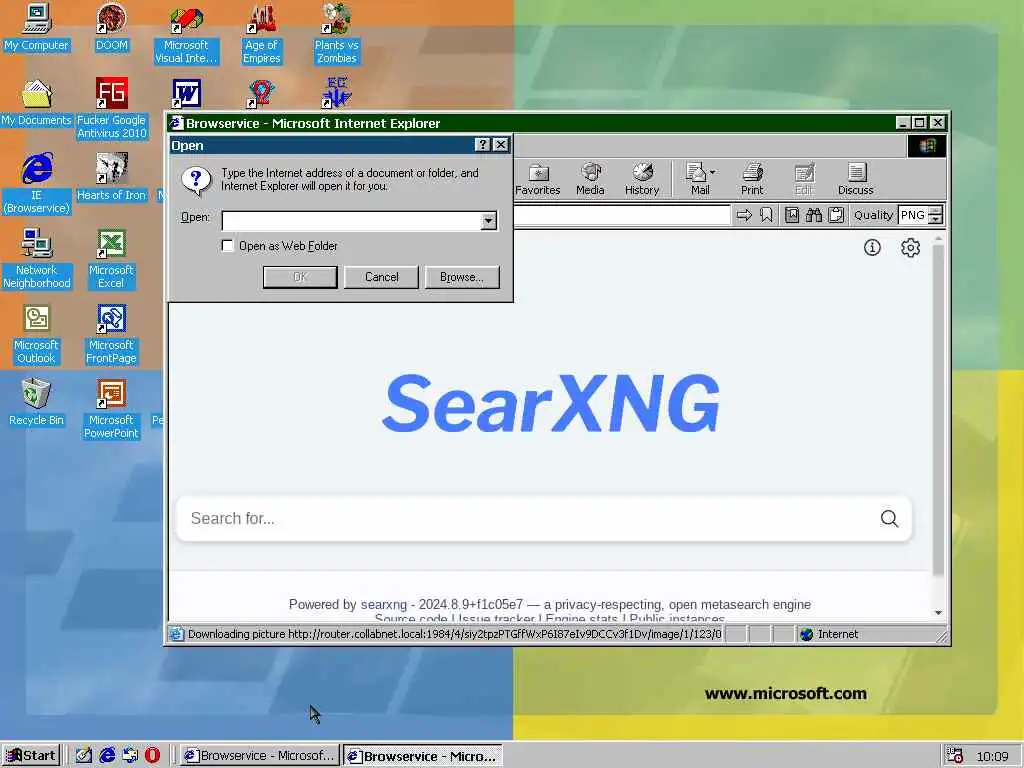Viewport: 1024px width, 768px height.
Task: Select the DOOM desktop icon
Action: pyautogui.click(x=112, y=27)
